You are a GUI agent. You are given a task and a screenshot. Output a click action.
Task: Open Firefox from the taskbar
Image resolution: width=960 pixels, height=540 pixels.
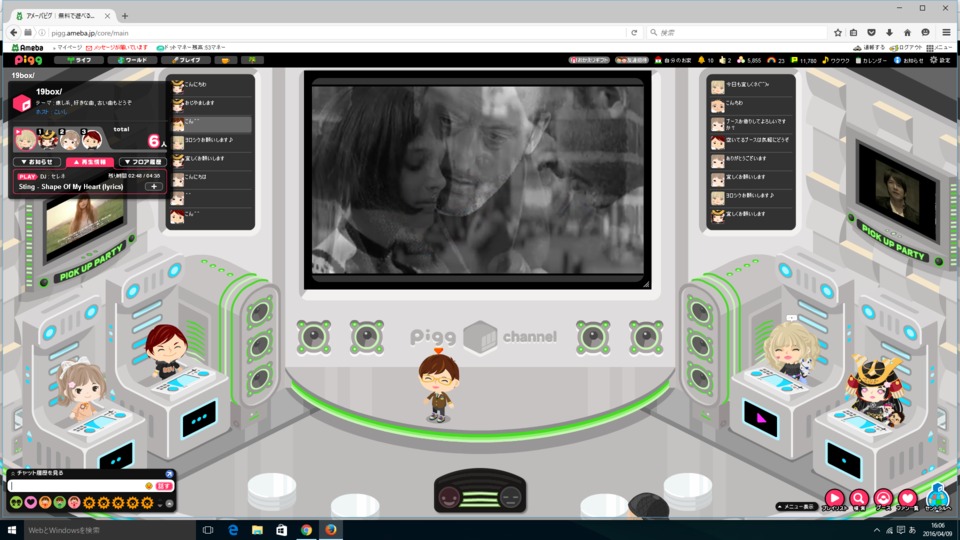coord(331,530)
